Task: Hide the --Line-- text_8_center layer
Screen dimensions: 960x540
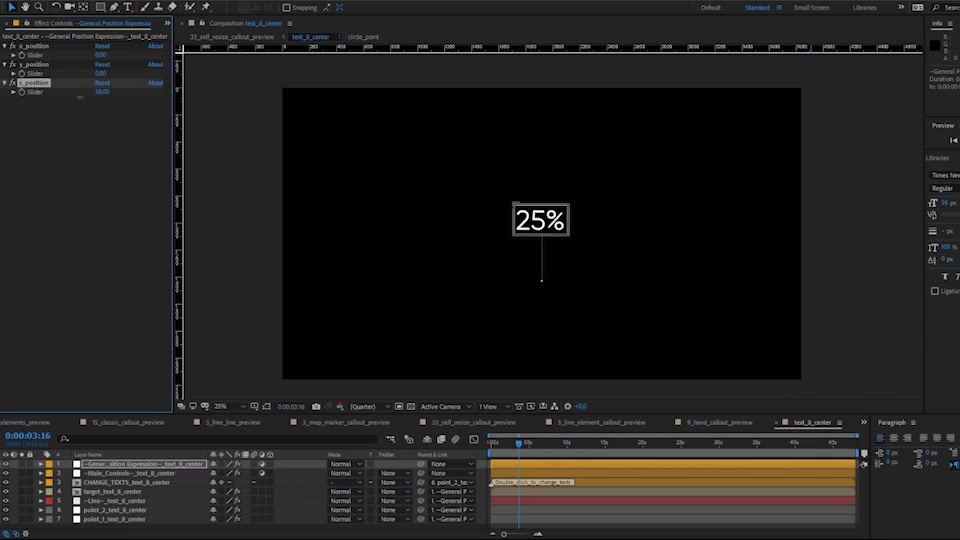Action: pyautogui.click(x=6, y=501)
